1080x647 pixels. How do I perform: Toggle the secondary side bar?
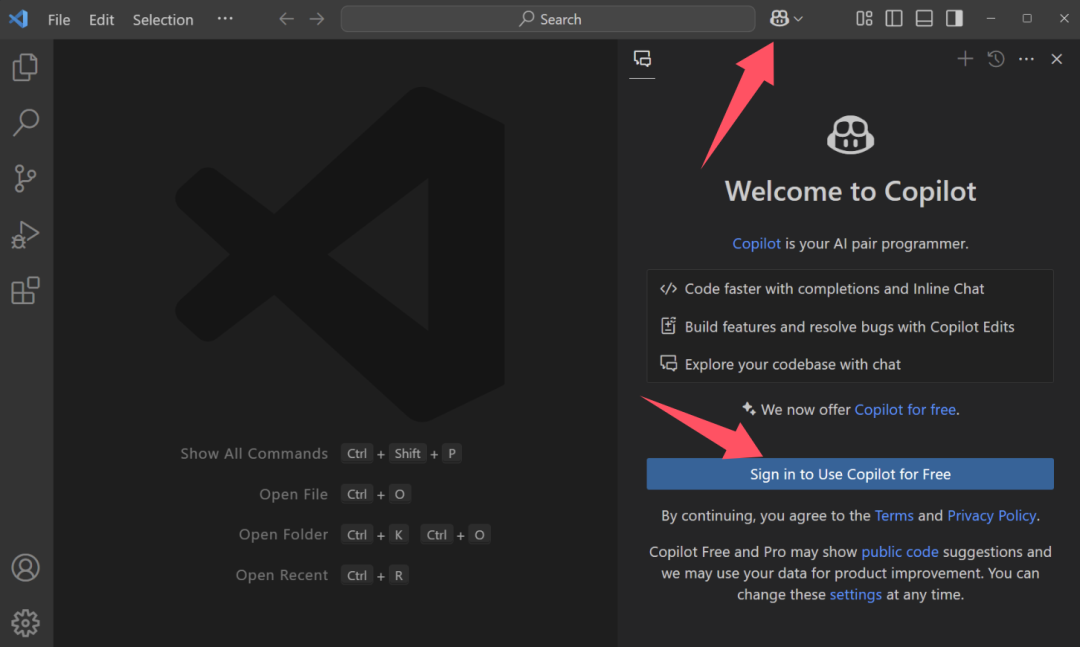(x=954, y=19)
